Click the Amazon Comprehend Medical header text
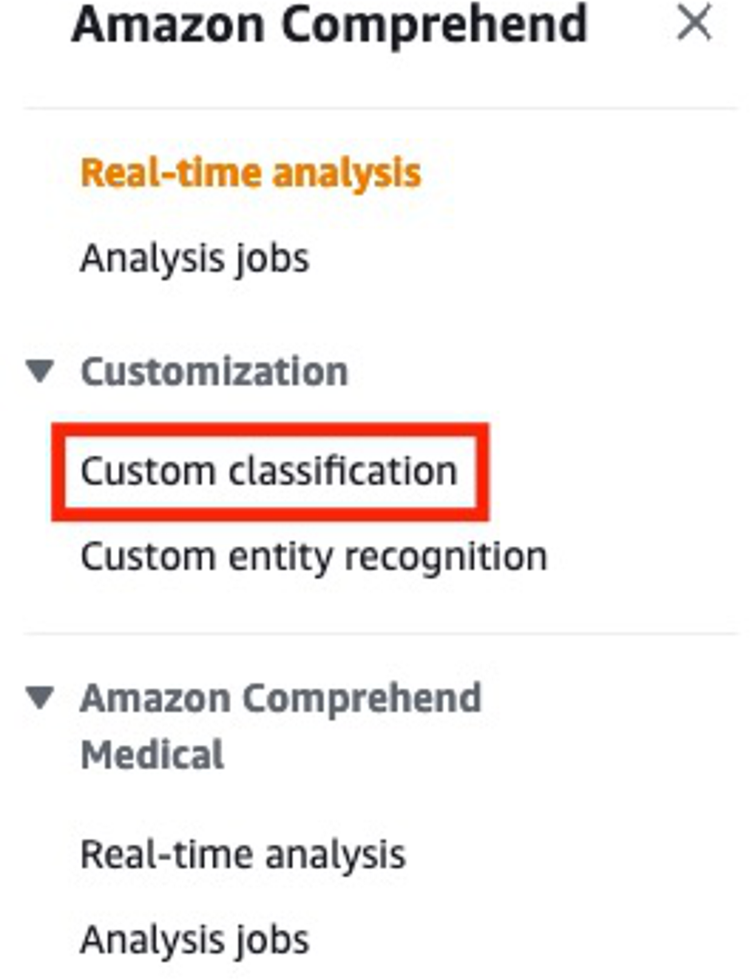 [x=280, y=697]
